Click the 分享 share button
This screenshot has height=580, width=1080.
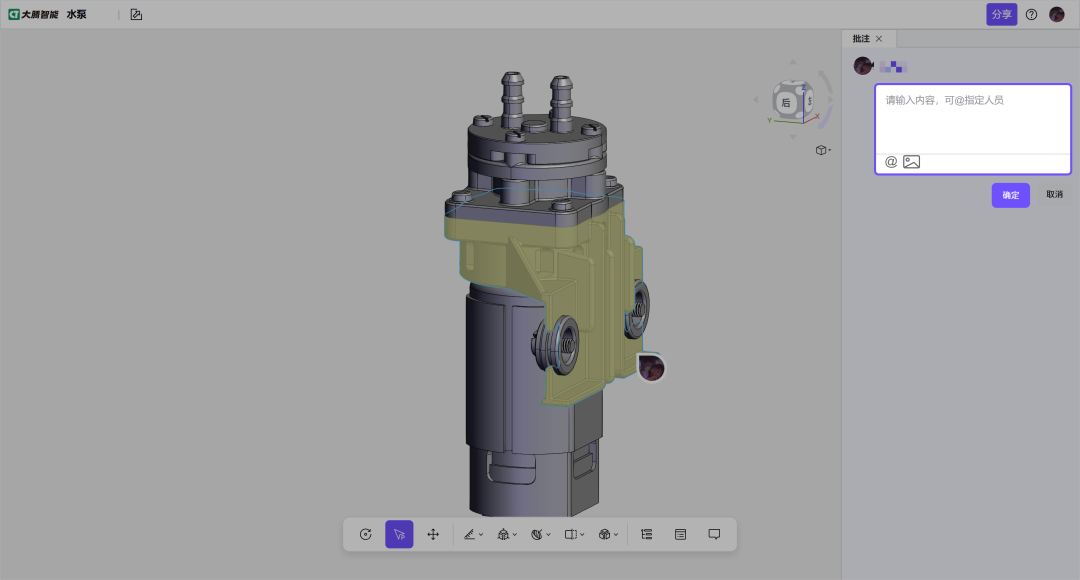tap(1001, 14)
